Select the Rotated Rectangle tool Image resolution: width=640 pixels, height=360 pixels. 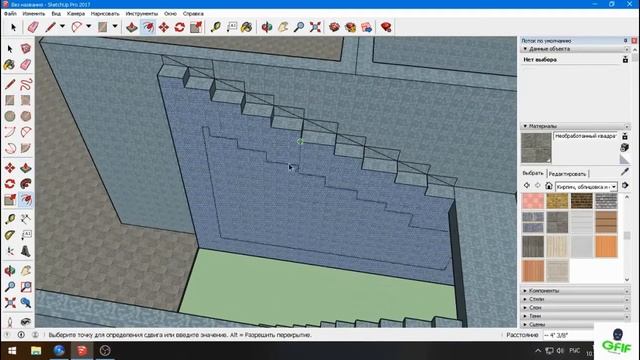click(26, 100)
